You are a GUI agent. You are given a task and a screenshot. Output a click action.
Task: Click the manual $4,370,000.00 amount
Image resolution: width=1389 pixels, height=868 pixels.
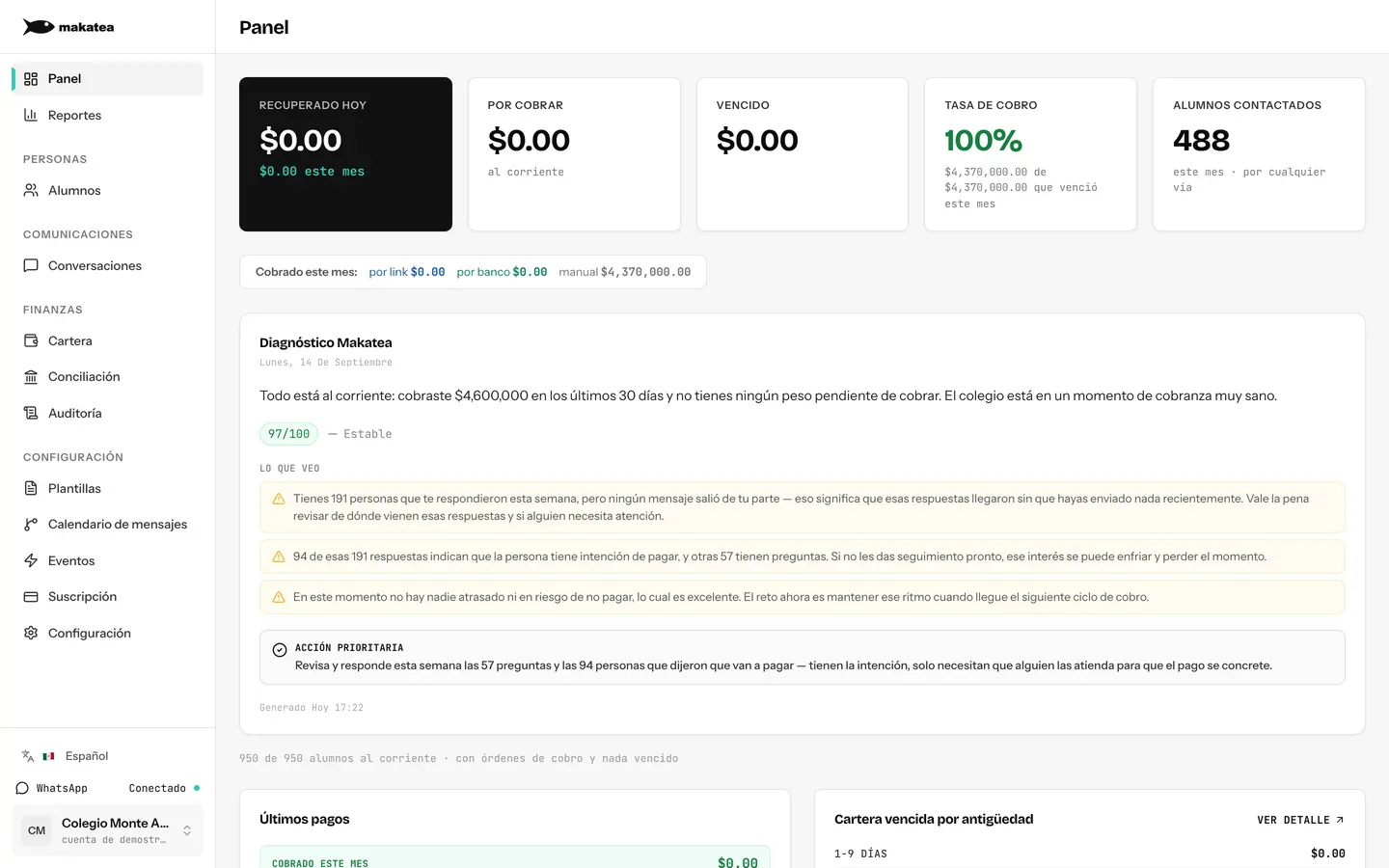pyautogui.click(x=625, y=272)
